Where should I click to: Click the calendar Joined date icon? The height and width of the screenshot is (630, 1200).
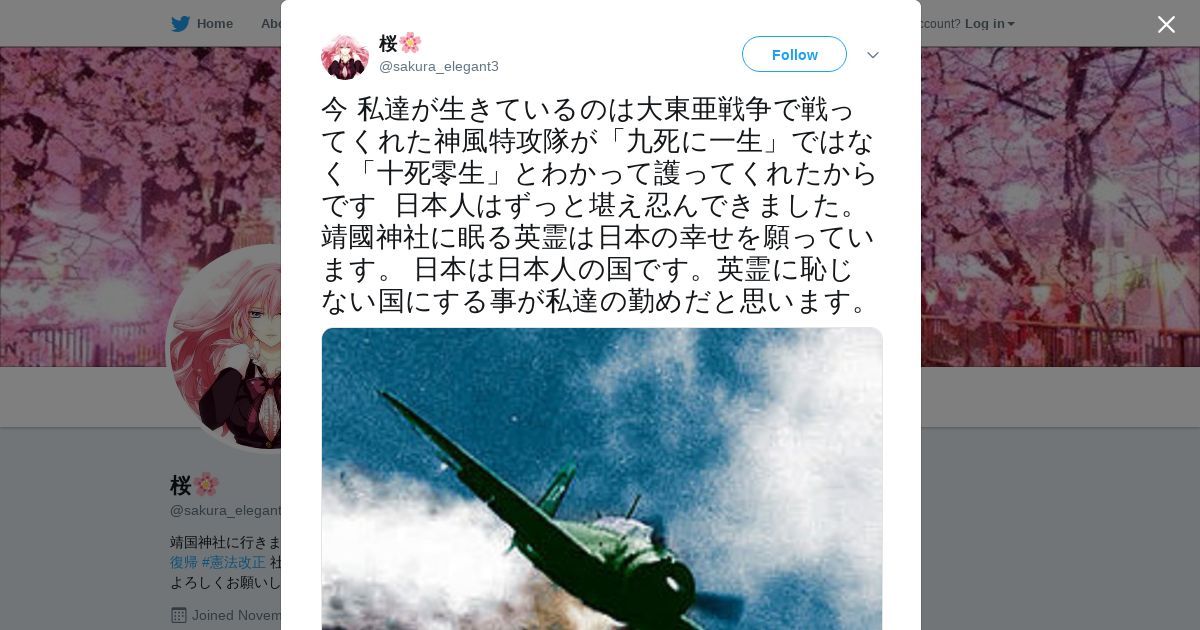click(178, 615)
